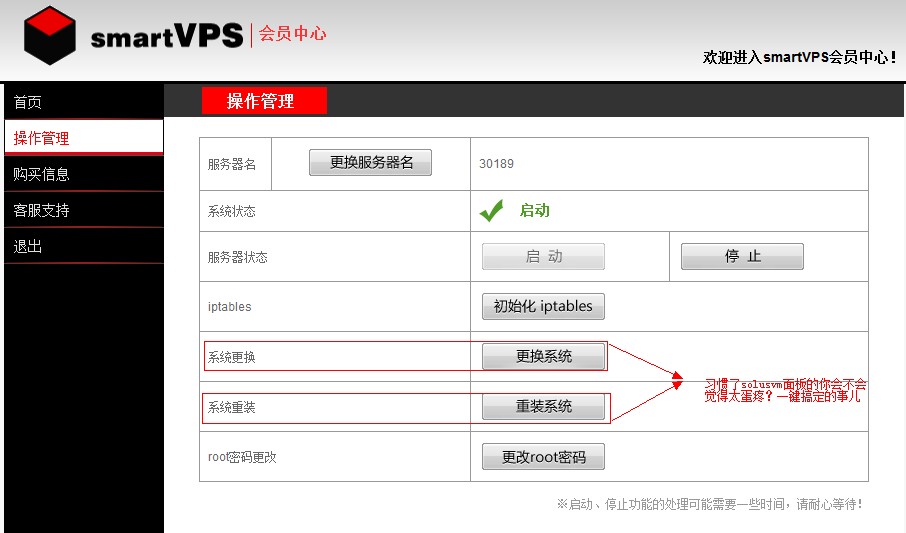Click the server name value 30189

[496, 163]
